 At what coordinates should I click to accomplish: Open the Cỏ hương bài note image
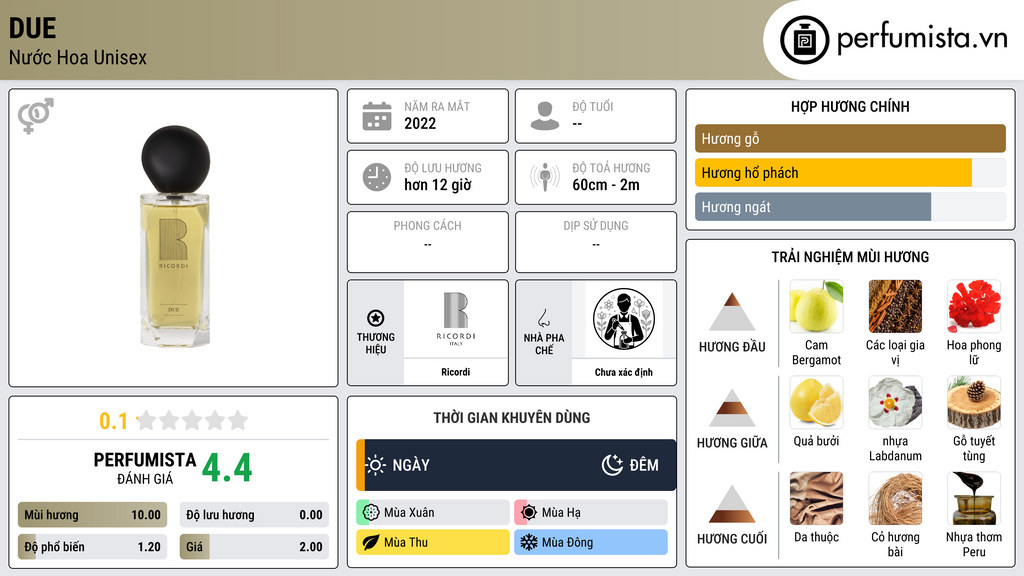click(895, 498)
